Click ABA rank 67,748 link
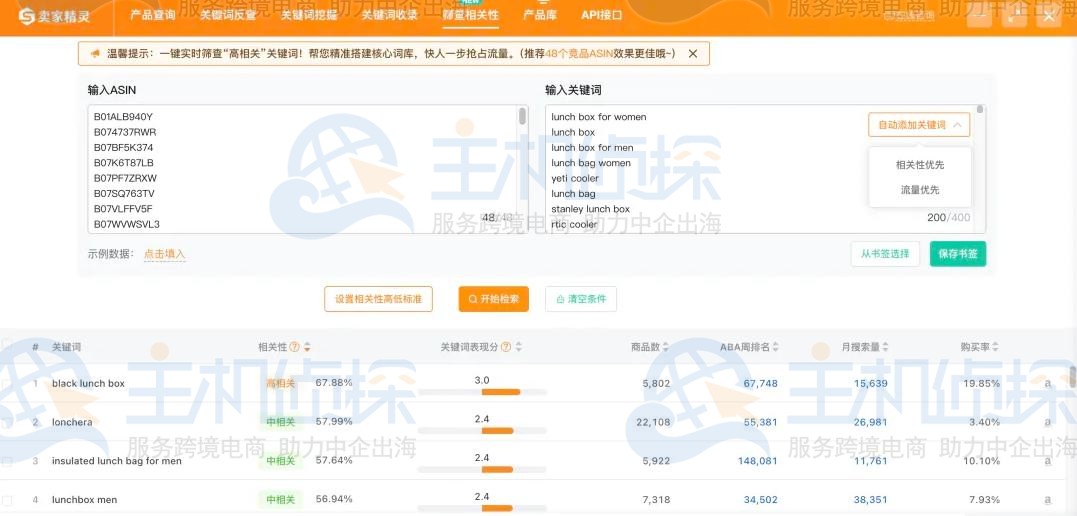The height and width of the screenshot is (516, 1077). [x=760, y=383]
